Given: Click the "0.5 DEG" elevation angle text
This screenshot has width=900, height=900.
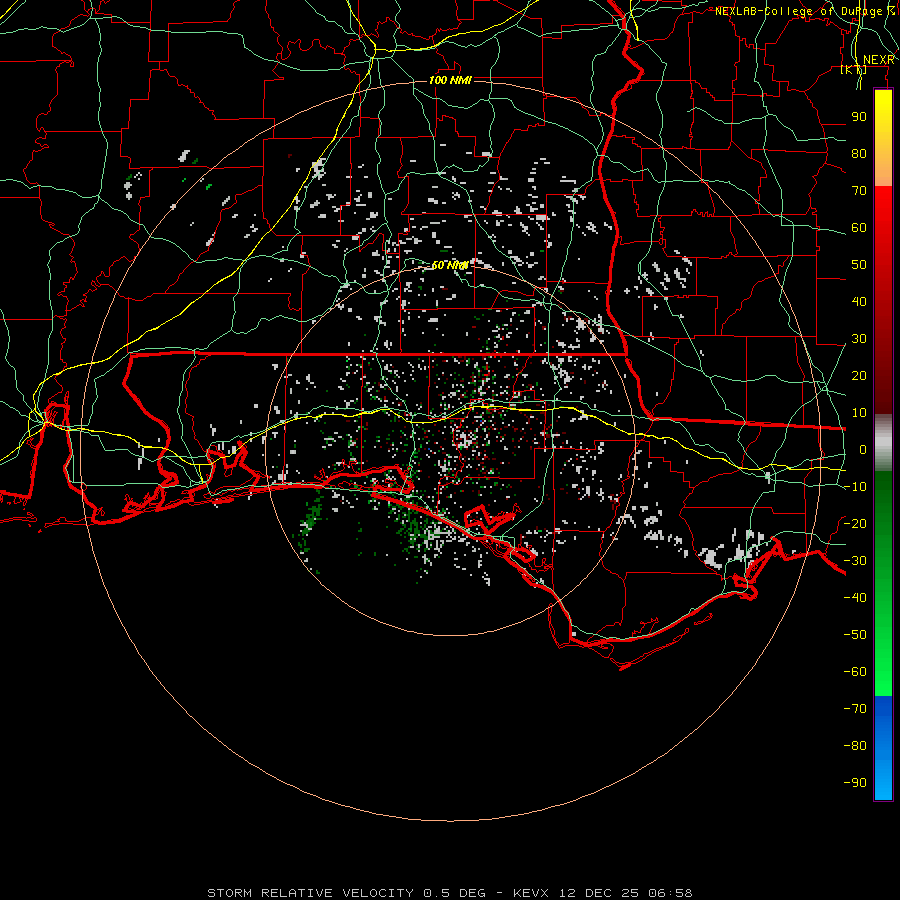Looking at the screenshot, I should point(455,893).
